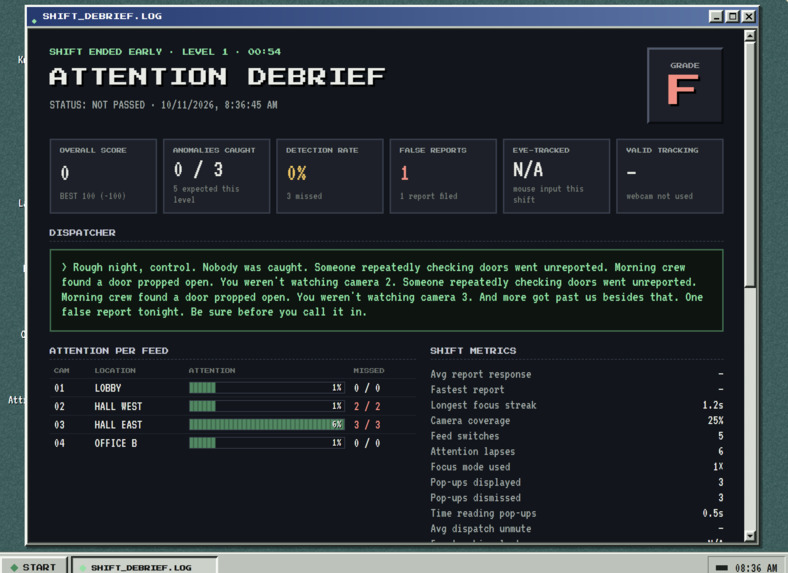The image size is (788, 573).
Task: Maximize the SHIFT_DEBRIEF.LOG window
Action: (733, 17)
